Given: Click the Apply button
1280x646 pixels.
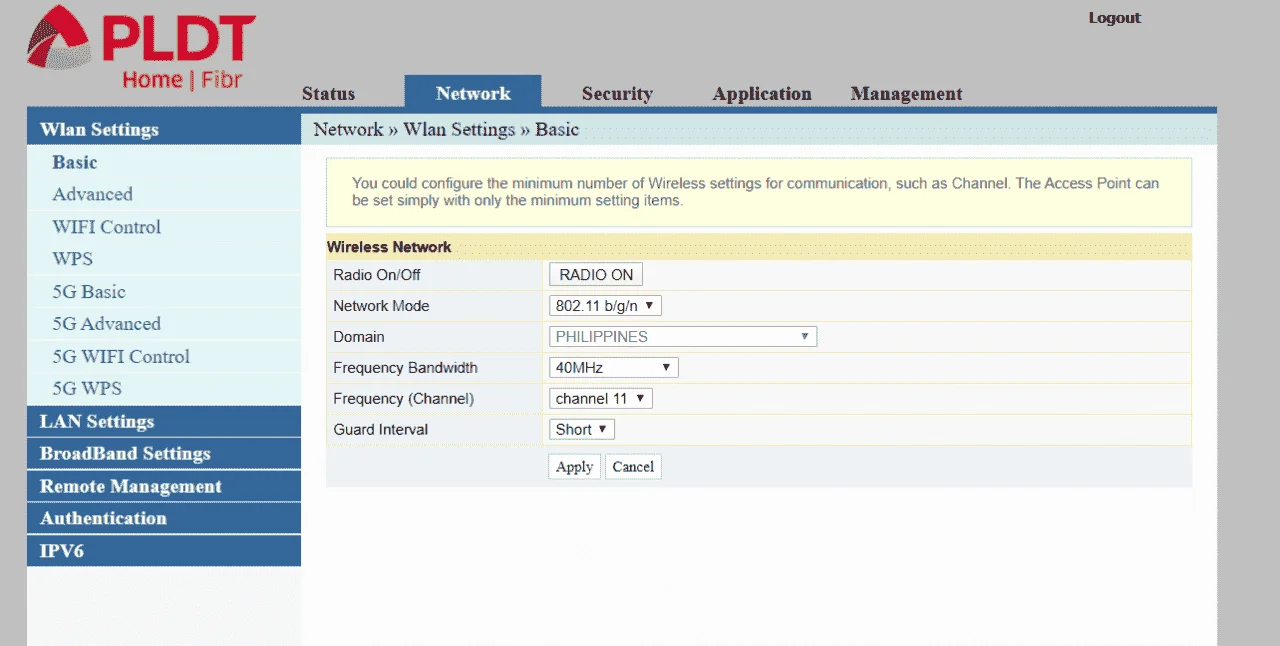Looking at the screenshot, I should (574, 467).
